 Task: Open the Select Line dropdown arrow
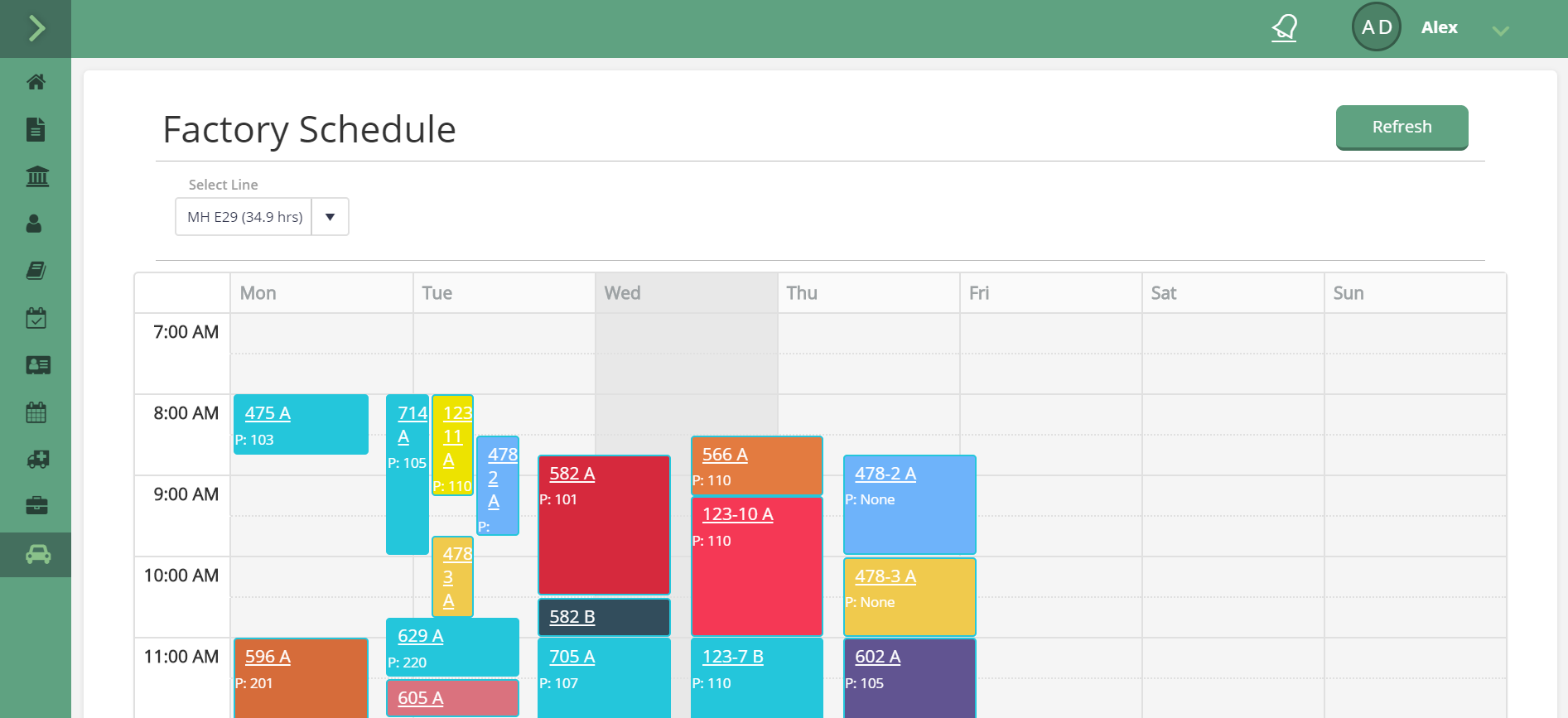tap(330, 217)
